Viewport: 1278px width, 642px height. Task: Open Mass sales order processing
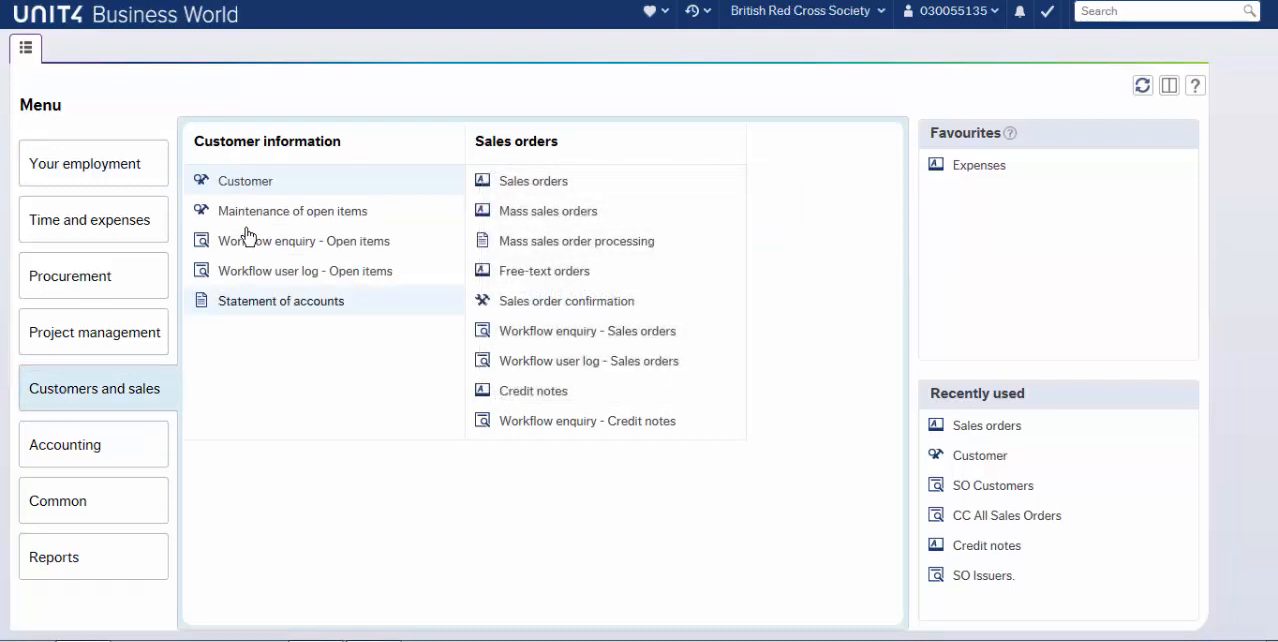point(577,241)
